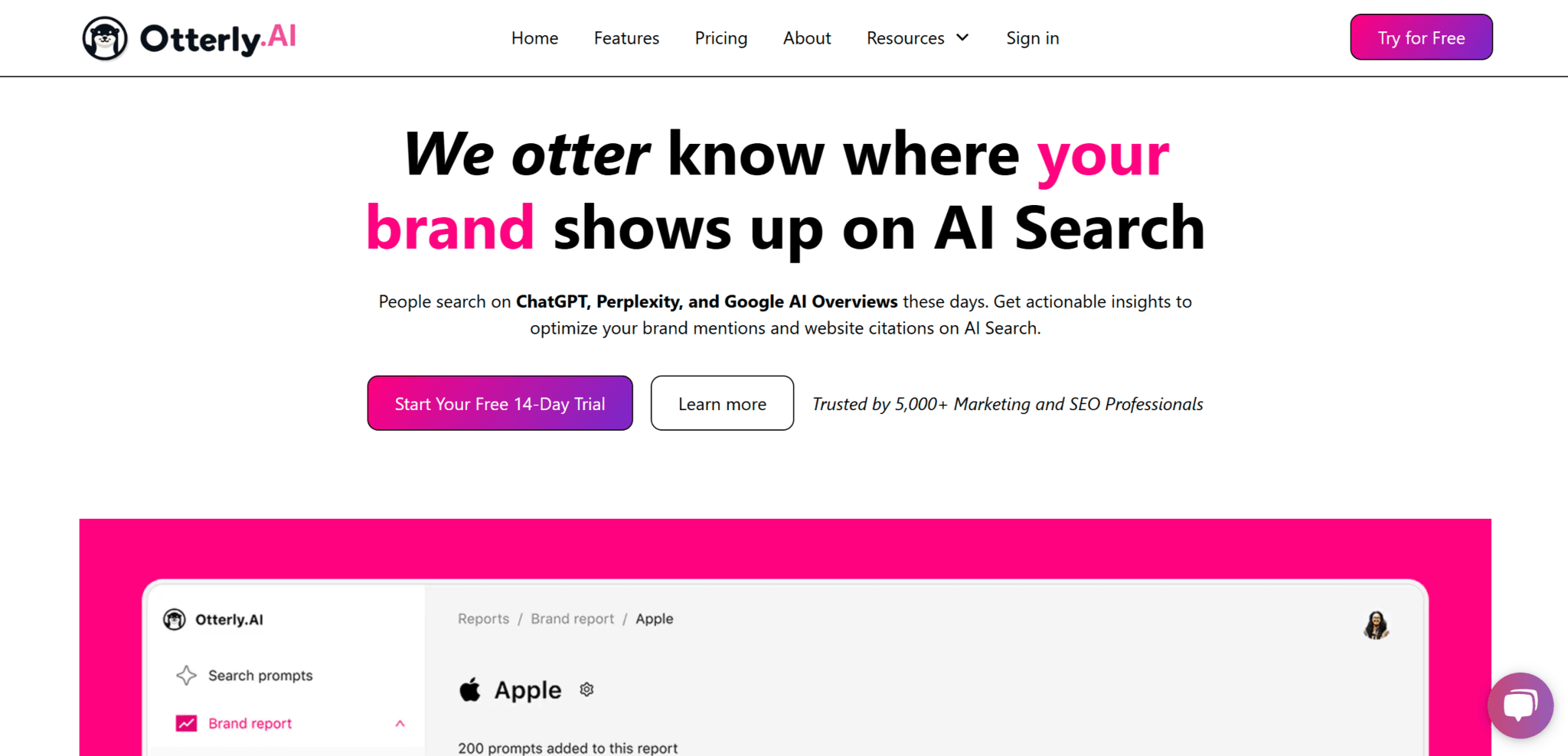Open the user profile avatar
This screenshot has width=1568, height=756.
(1376, 624)
